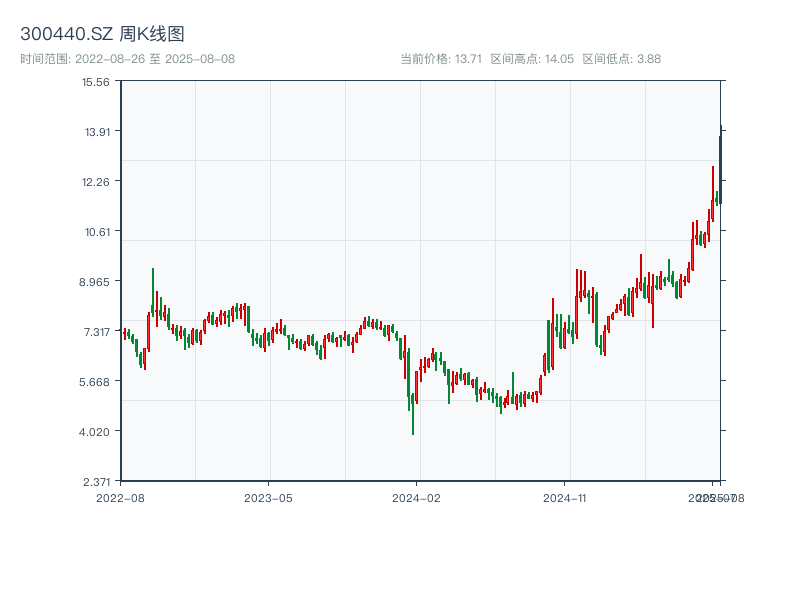
Task: Click the 300440.SZ weekly K-line chart title
Action: [102, 35]
